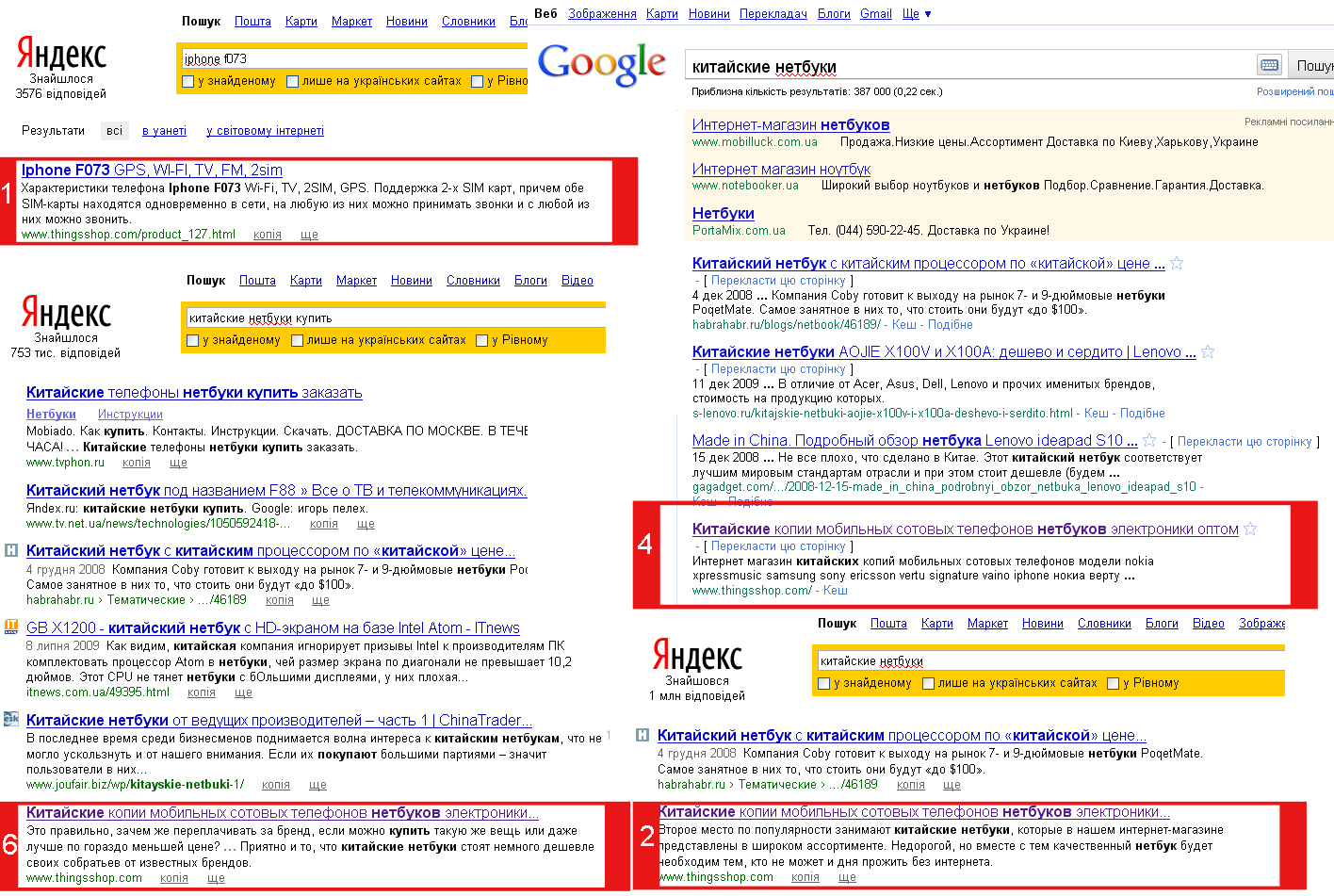Screen dimensions: 1334x896
Task: Click the on-screen keyboard icon in Google search box
Action: coord(1269,65)
